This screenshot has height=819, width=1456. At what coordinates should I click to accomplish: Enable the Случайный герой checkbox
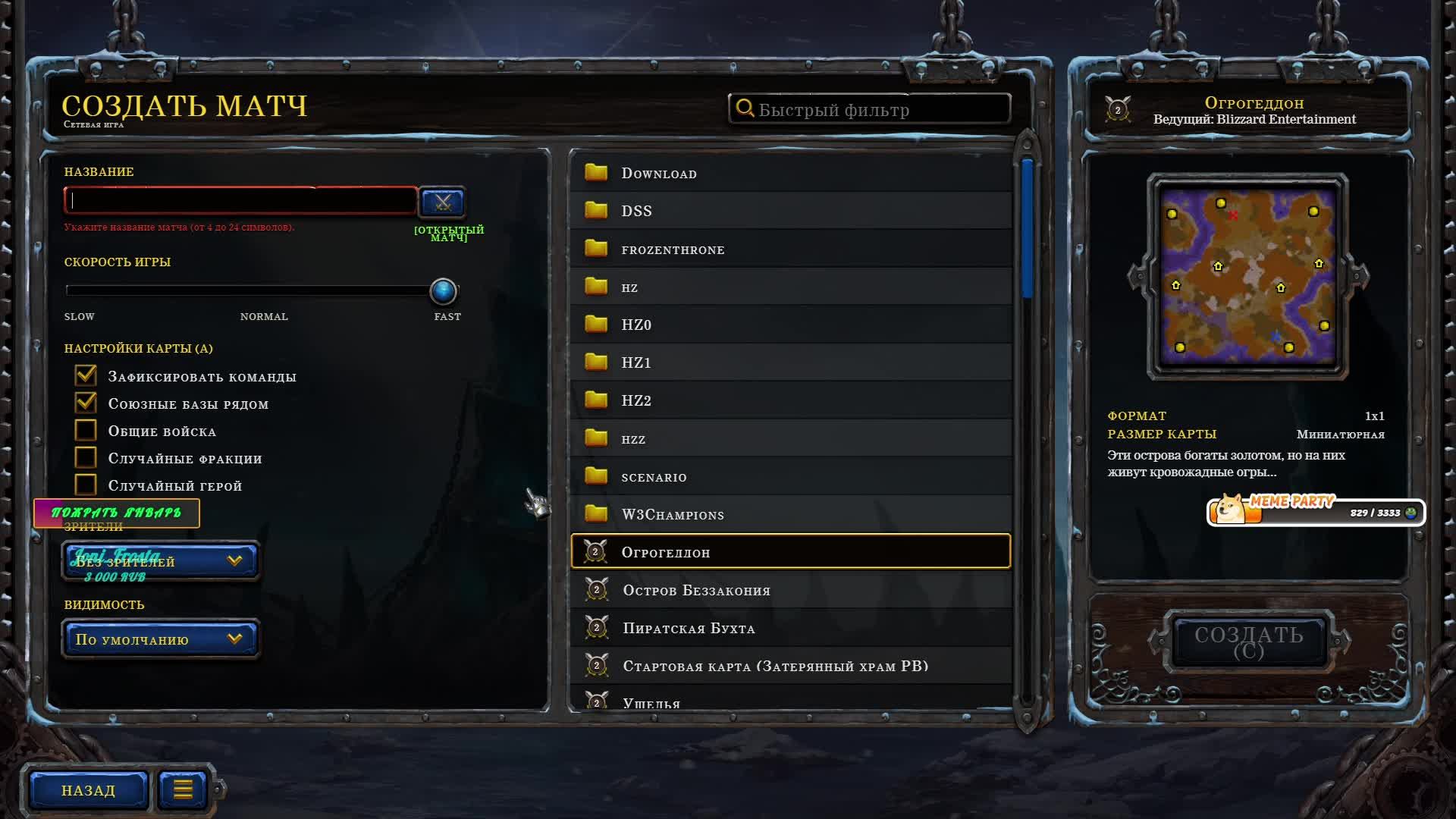(86, 485)
